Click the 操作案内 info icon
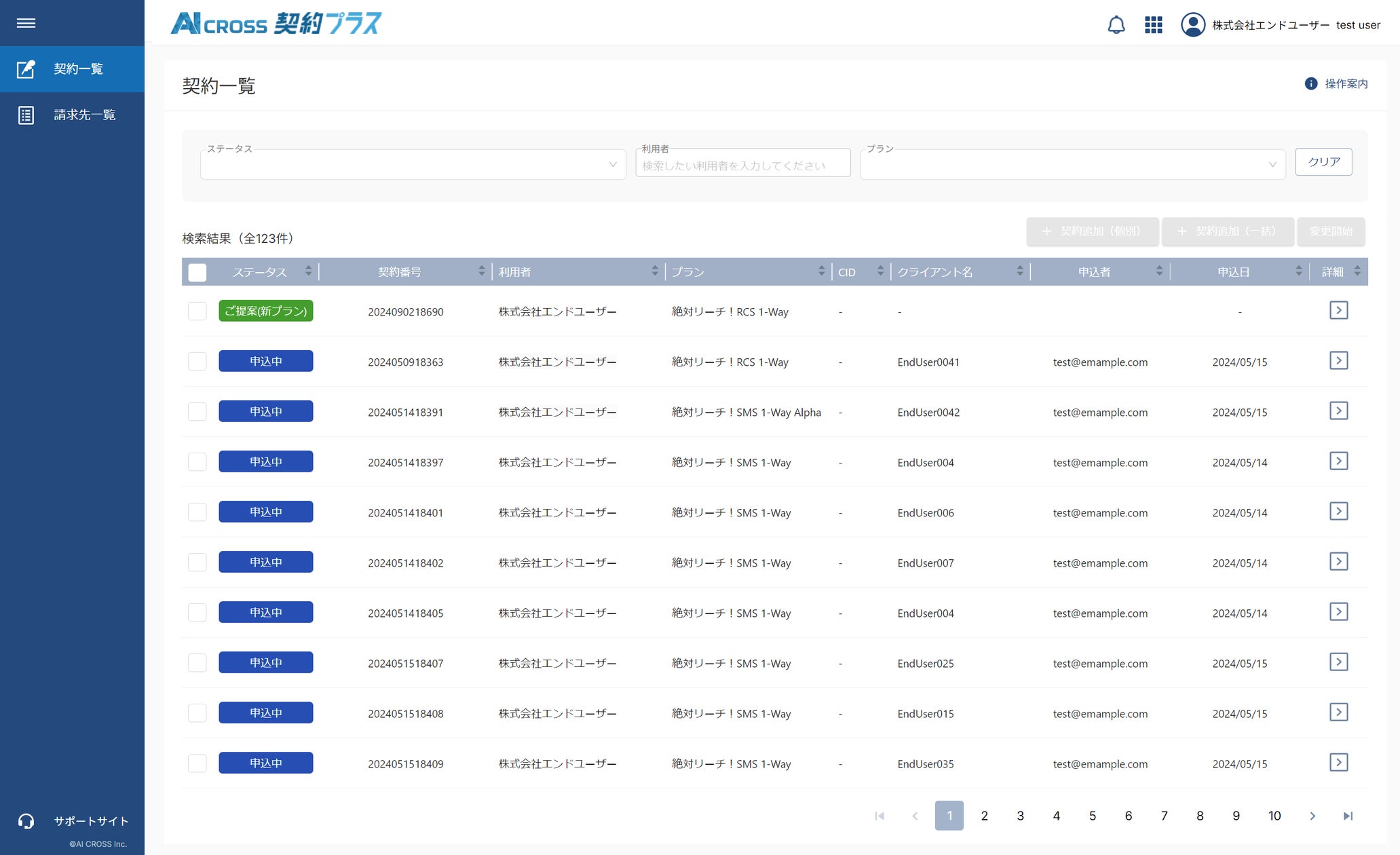Screen dimensions: 1400x855 click(1310, 83)
